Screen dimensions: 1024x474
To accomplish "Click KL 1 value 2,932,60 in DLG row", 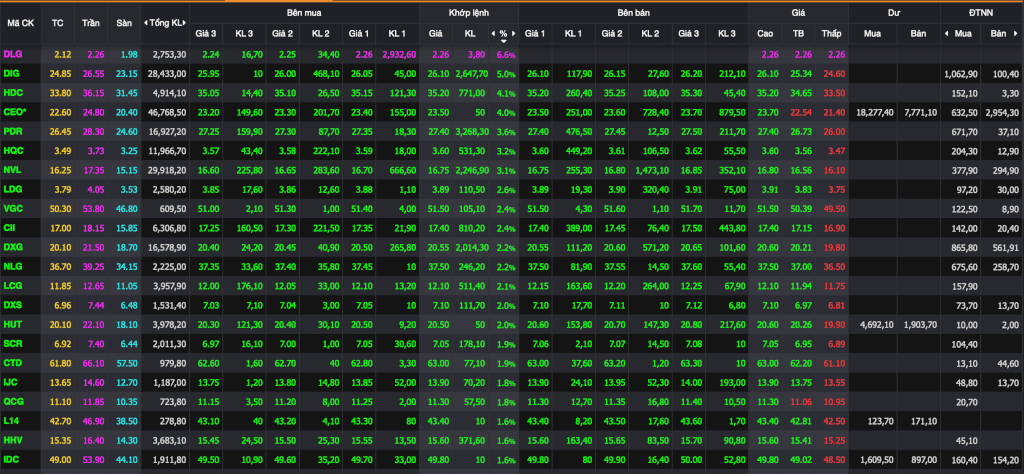I will 400,54.
